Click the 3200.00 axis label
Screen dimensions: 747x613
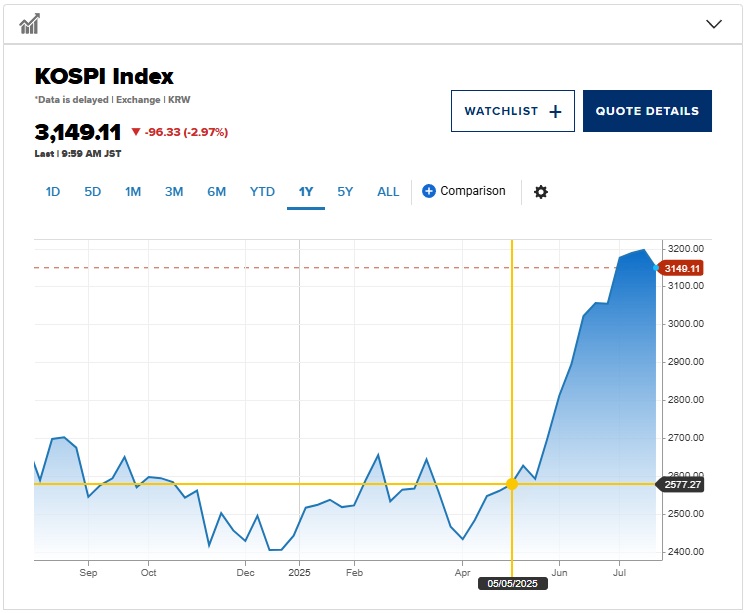click(x=686, y=249)
